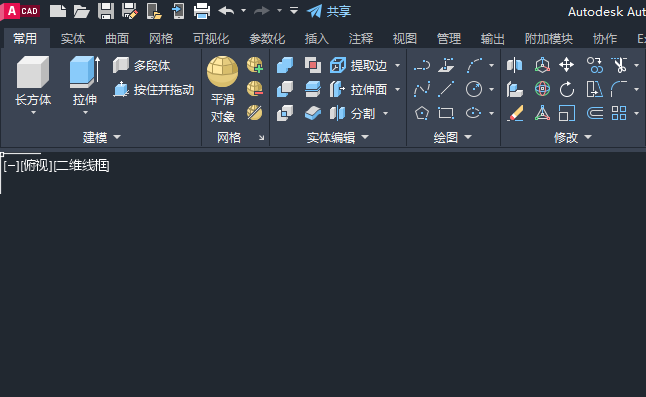Select the solid Intersect tool icon
The image size is (646, 397).
[x=285, y=113]
